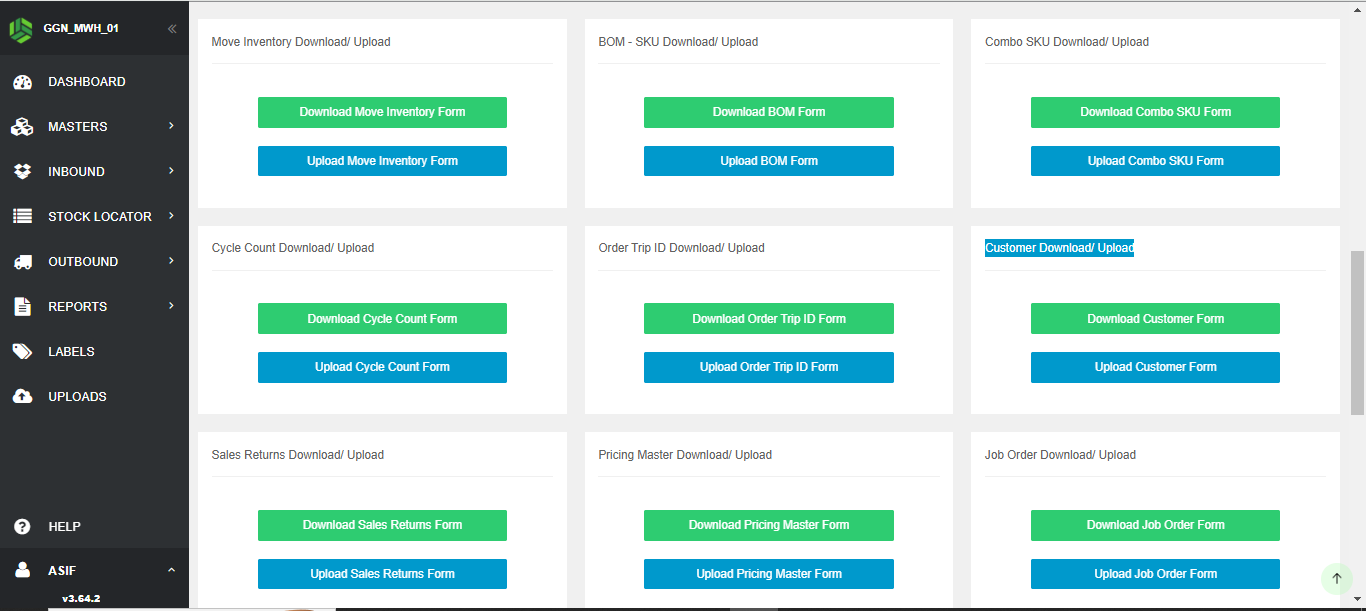This screenshot has height=611, width=1366.
Task: Expand the ASIF user menu caret
Action: (171, 571)
